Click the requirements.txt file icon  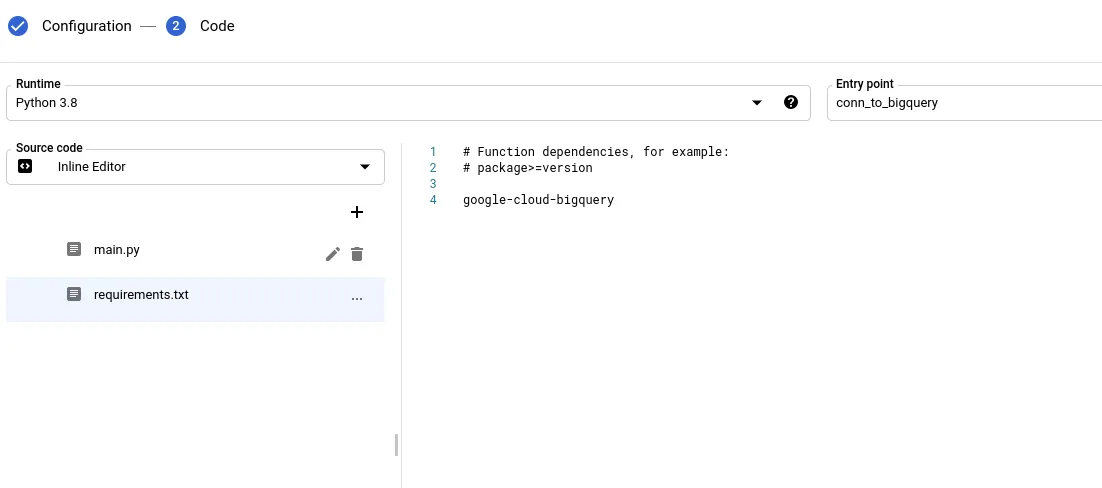pos(74,294)
